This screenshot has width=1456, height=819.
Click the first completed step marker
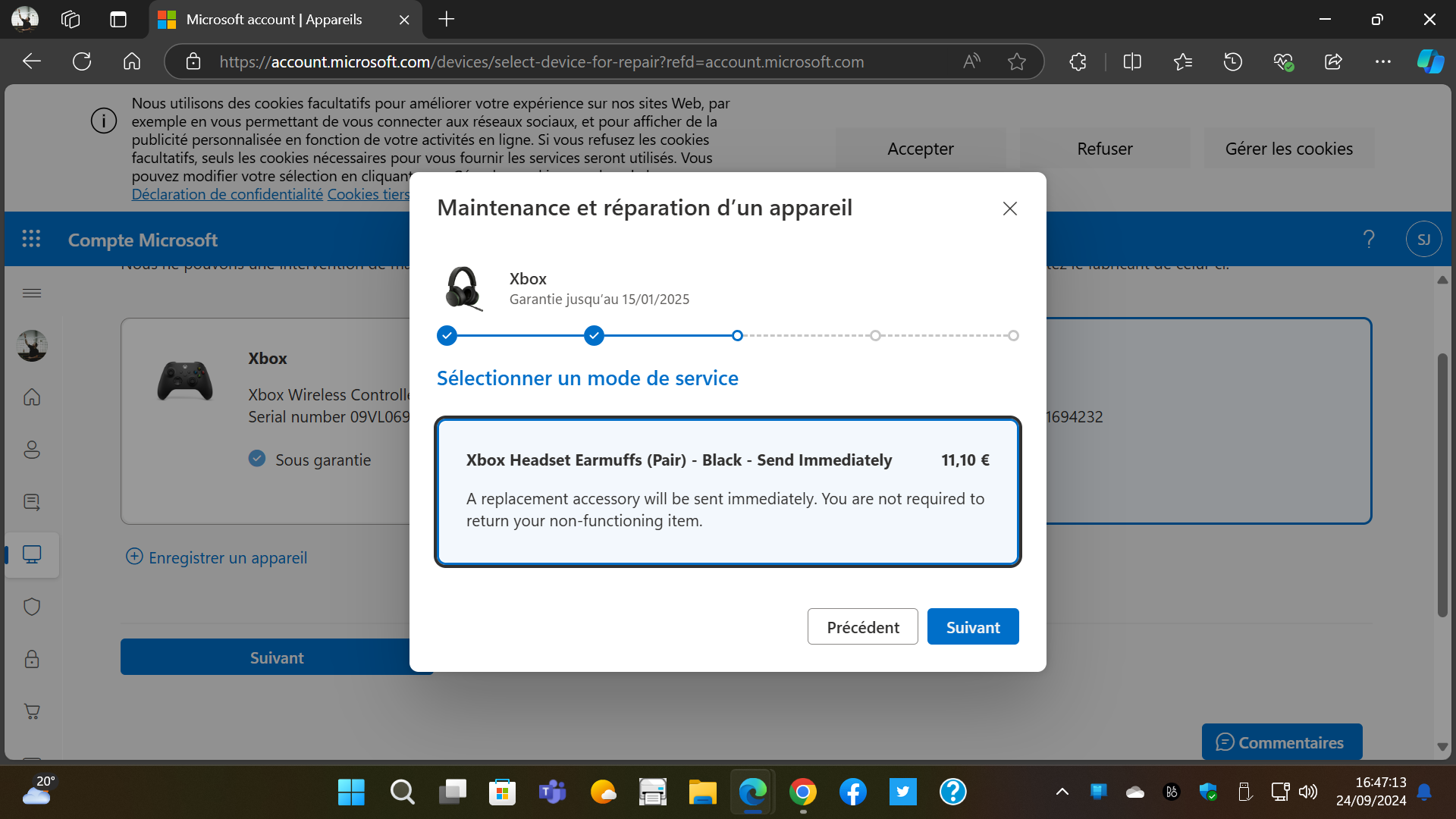[x=447, y=335]
